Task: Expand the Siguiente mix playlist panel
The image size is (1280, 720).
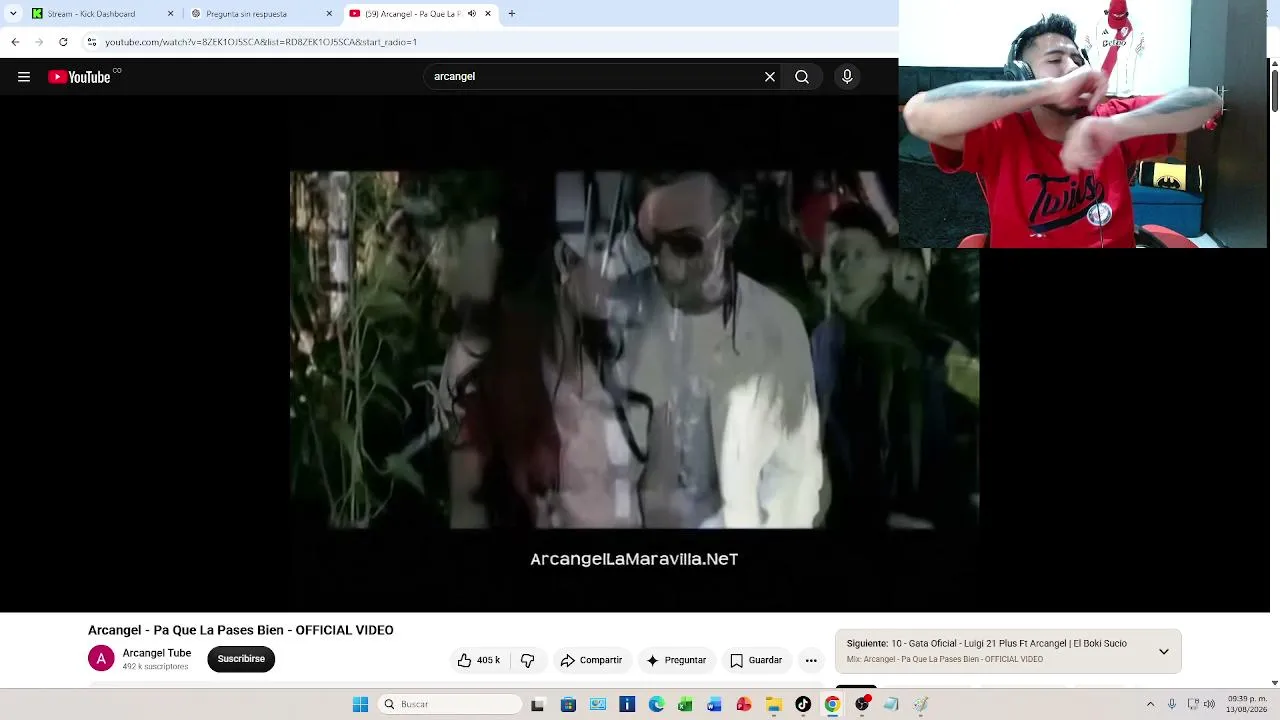Action: [x=1164, y=651]
